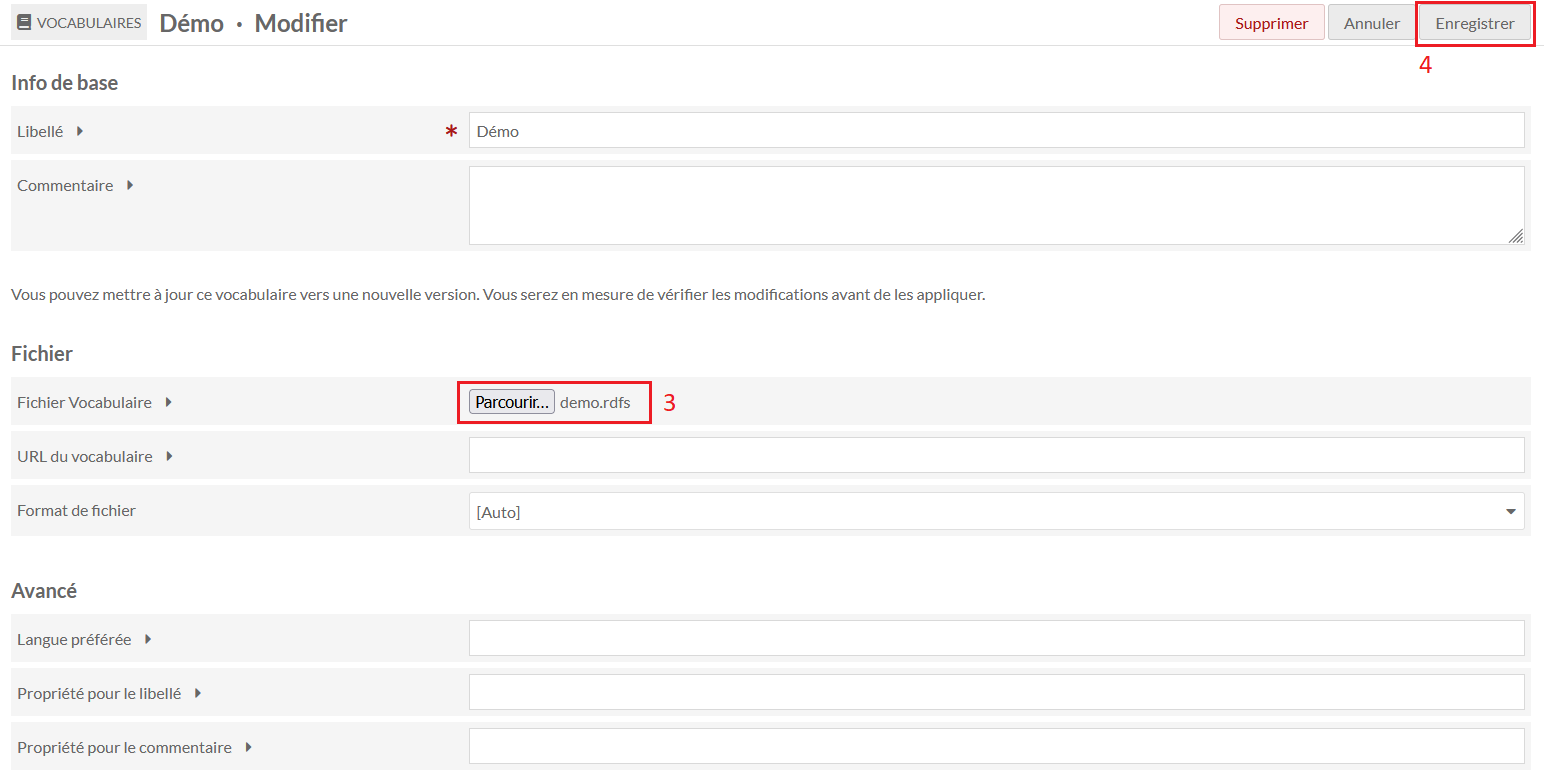Focus the Commentaire text area
Image resolution: width=1544 pixels, height=783 pixels.
click(x=996, y=205)
